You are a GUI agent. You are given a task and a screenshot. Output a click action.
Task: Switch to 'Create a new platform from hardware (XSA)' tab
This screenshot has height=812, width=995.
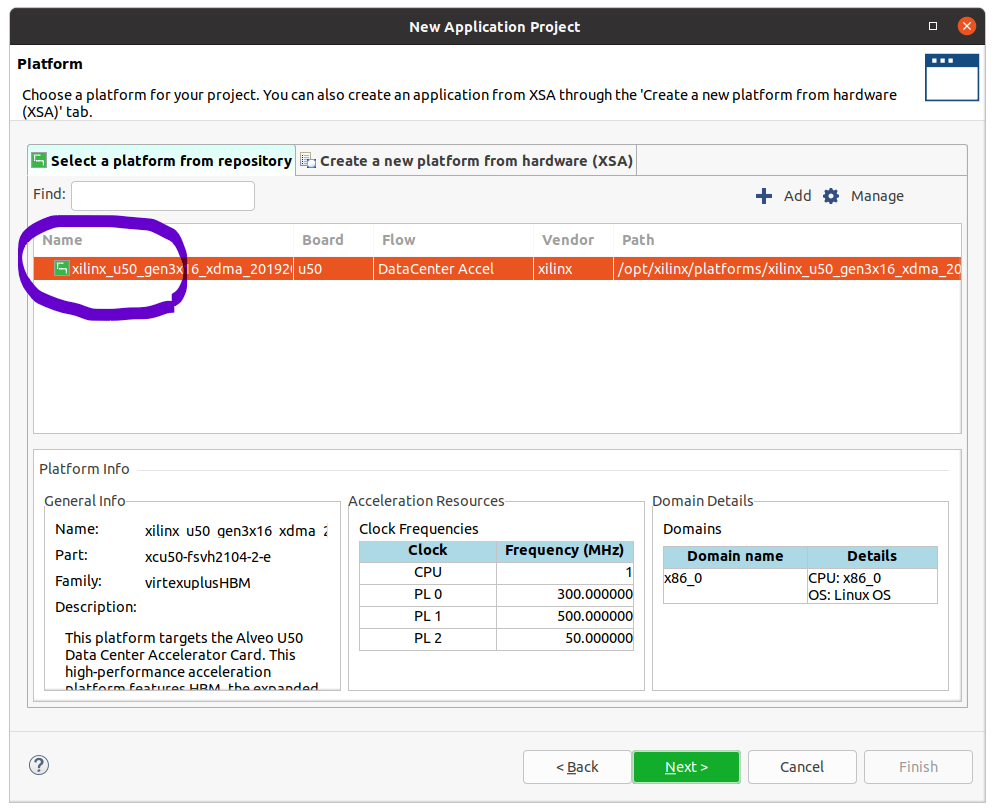[x=475, y=161]
